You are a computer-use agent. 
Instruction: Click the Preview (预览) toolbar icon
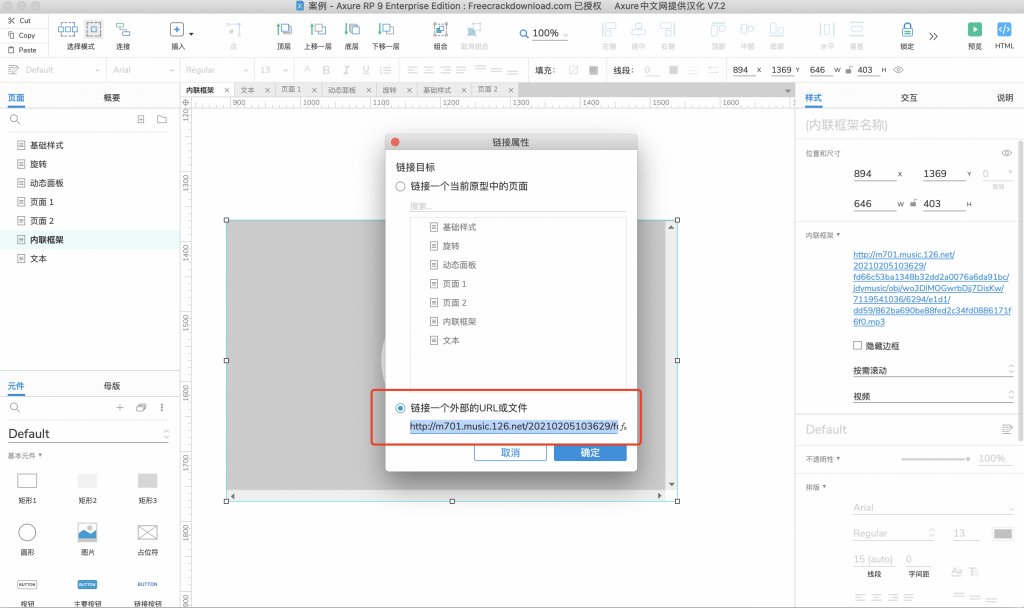(x=974, y=30)
